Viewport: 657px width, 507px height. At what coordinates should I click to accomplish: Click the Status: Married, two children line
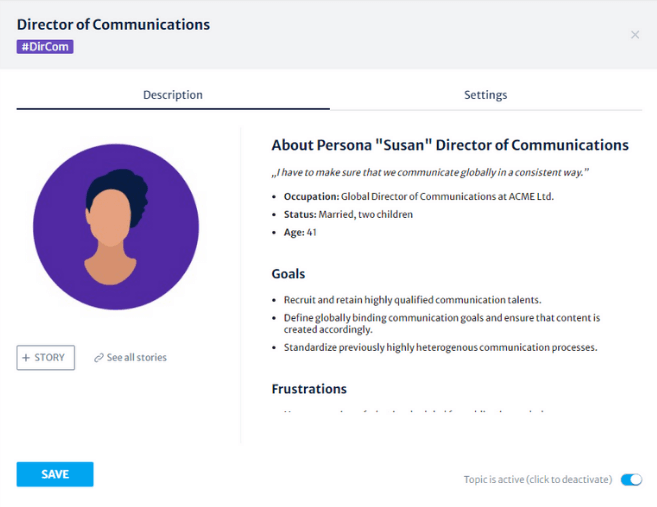click(348, 214)
